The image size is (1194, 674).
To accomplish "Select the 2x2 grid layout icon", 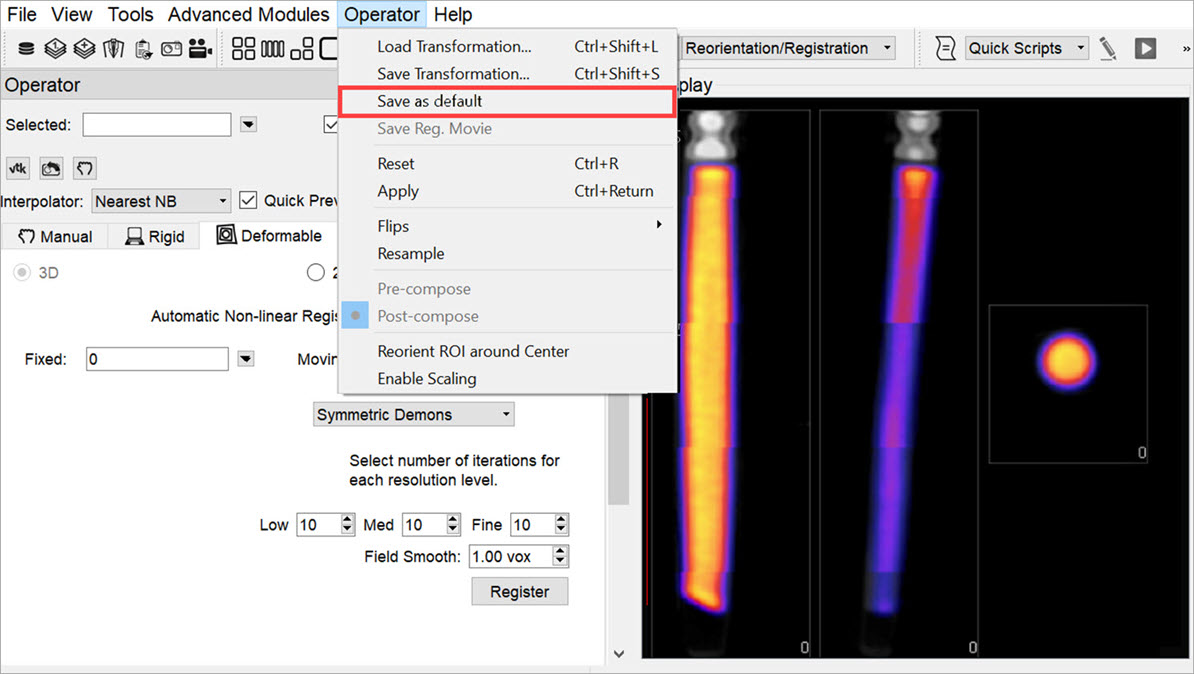I will [243, 48].
